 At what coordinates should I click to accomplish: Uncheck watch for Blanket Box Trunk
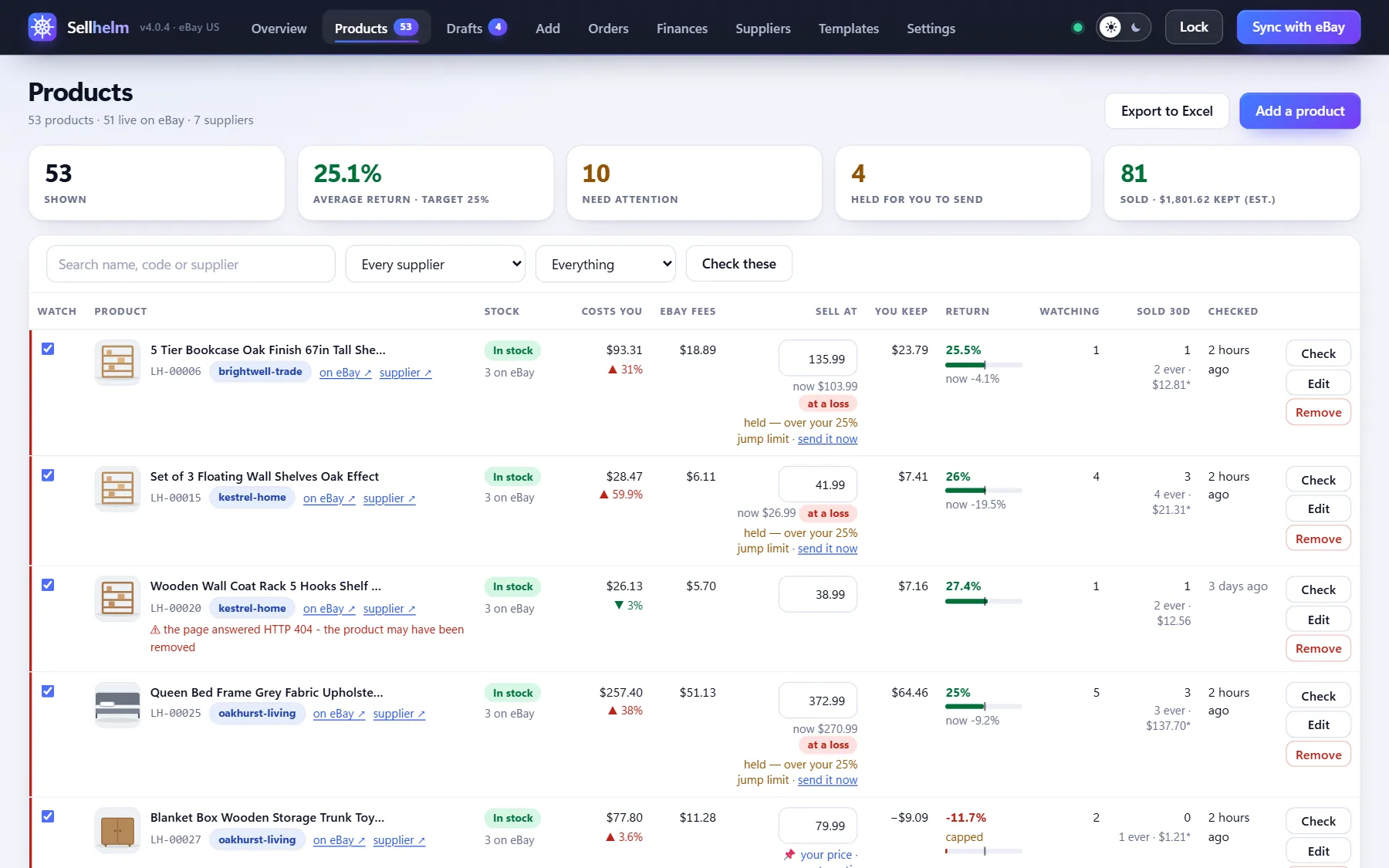pos(48,816)
